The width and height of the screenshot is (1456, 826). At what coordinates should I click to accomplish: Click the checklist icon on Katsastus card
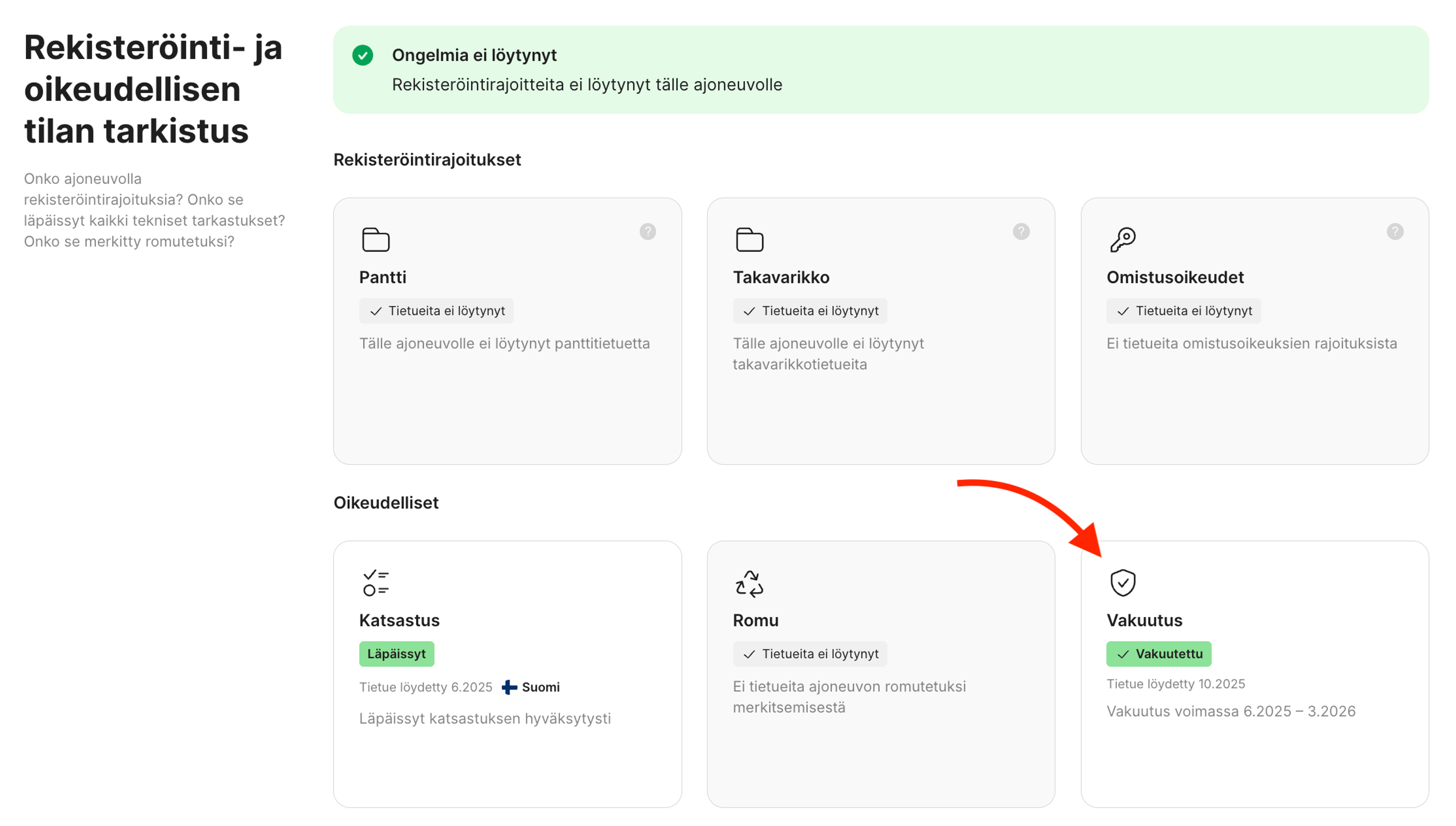point(376,583)
